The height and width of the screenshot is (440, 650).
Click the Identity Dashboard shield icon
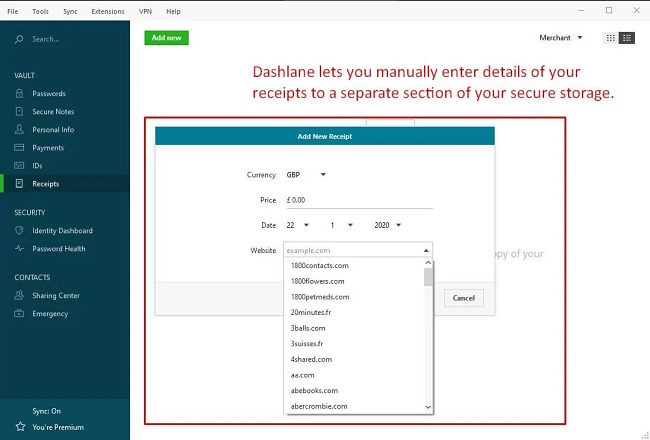coord(19,231)
